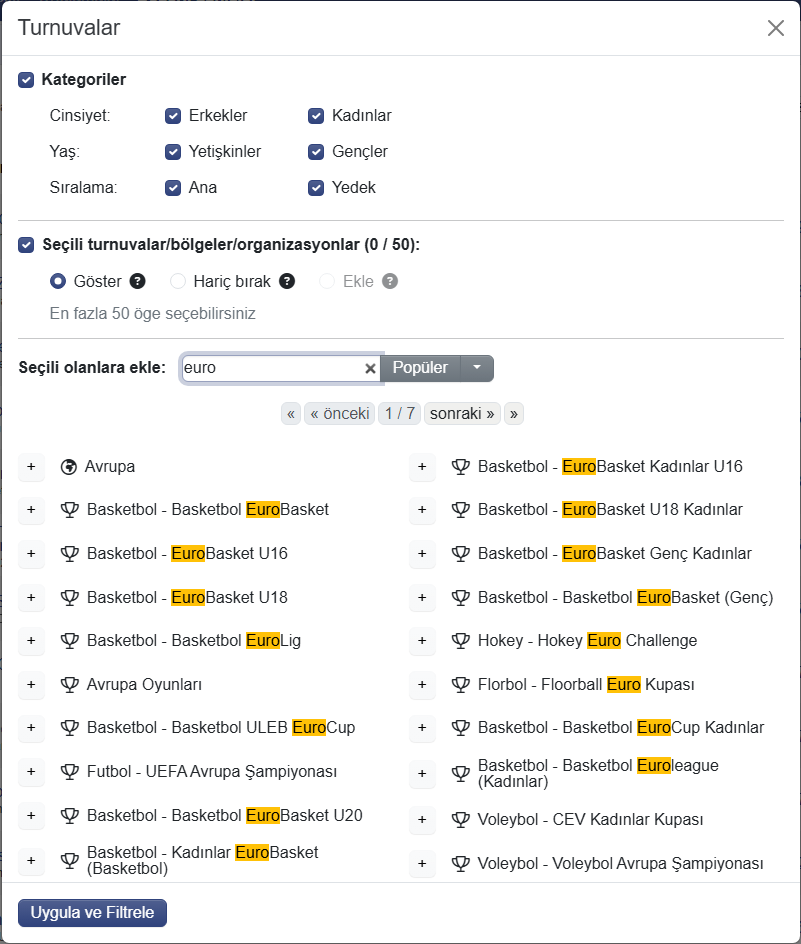Viewport: 801px width, 944px height.
Task: Click Uygula ve Filtrele button
Action: pyautogui.click(x=92, y=913)
